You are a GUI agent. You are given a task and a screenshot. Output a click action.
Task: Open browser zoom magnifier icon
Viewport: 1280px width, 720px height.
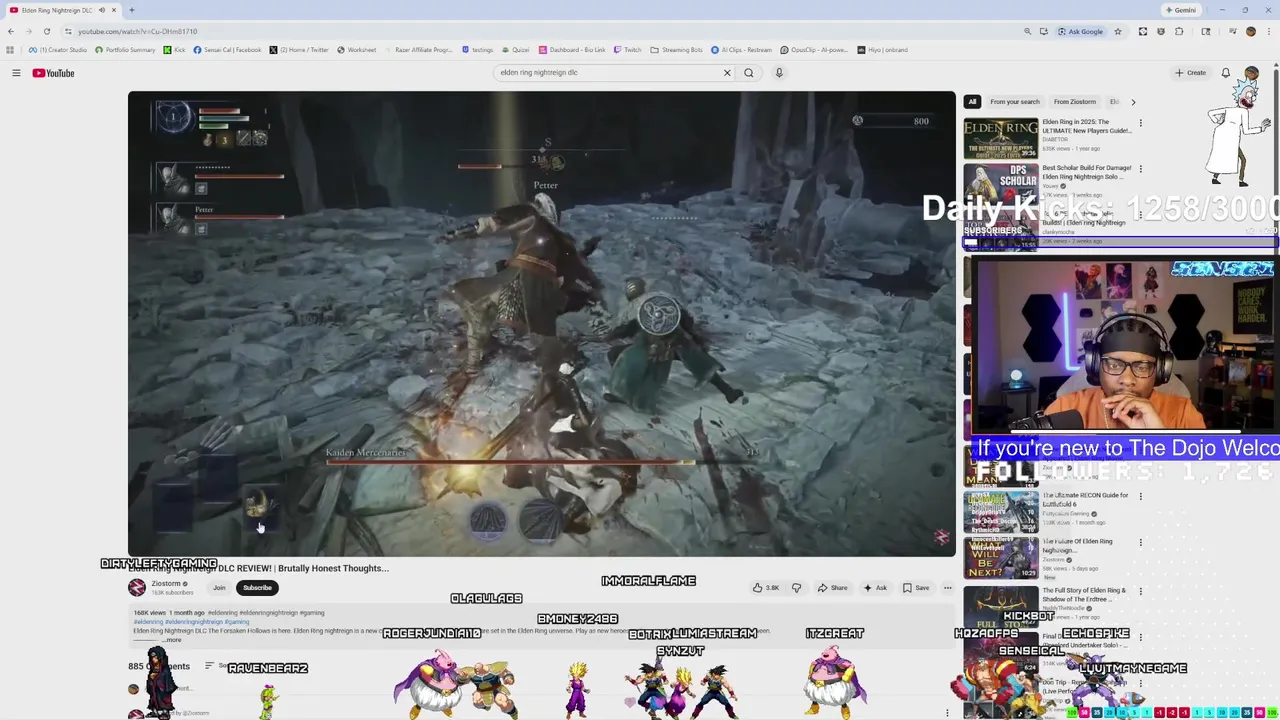coord(1027,31)
